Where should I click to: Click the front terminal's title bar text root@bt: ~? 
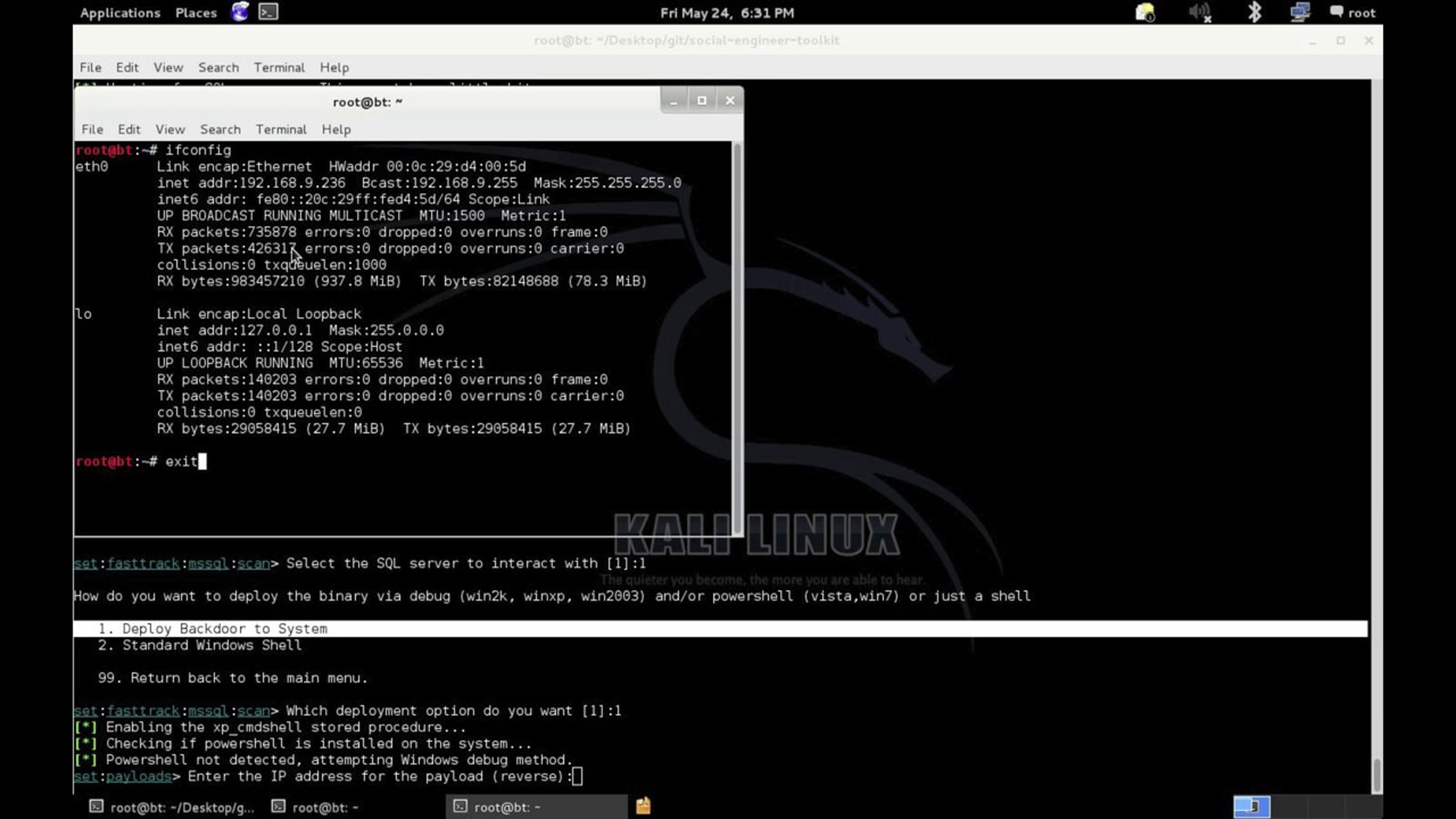(x=368, y=102)
